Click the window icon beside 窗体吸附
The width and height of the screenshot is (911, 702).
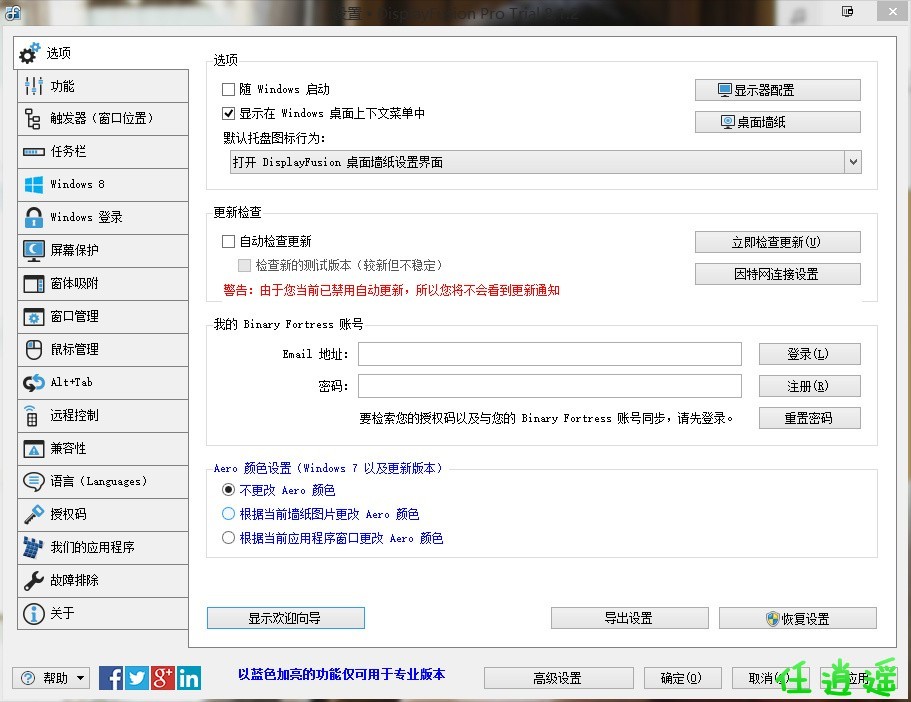click(34, 284)
